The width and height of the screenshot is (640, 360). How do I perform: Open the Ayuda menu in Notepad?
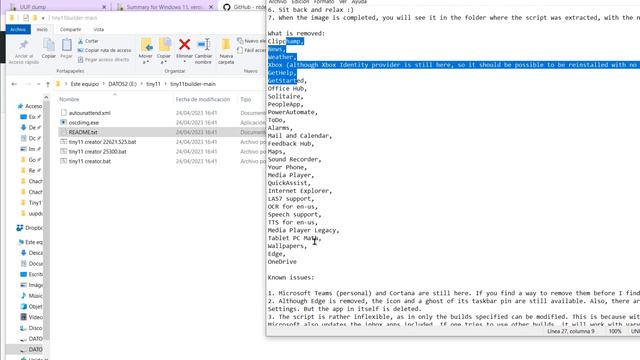(x=359, y=2)
